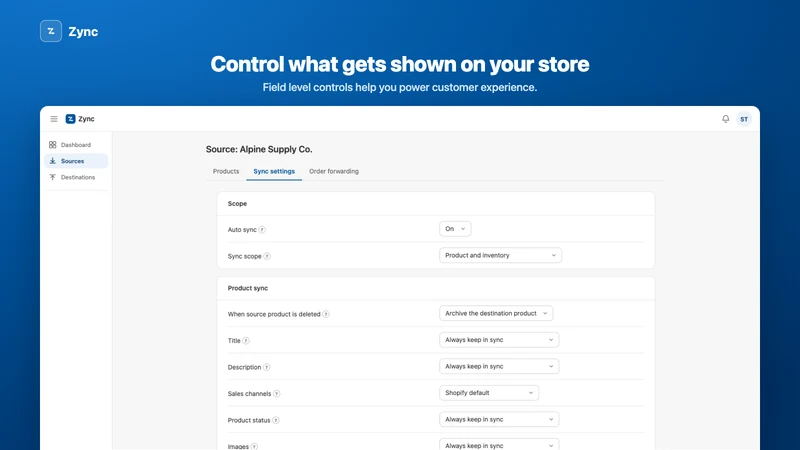Click the Source: Alpine Supply Co. heading
800x450 pixels.
point(259,149)
